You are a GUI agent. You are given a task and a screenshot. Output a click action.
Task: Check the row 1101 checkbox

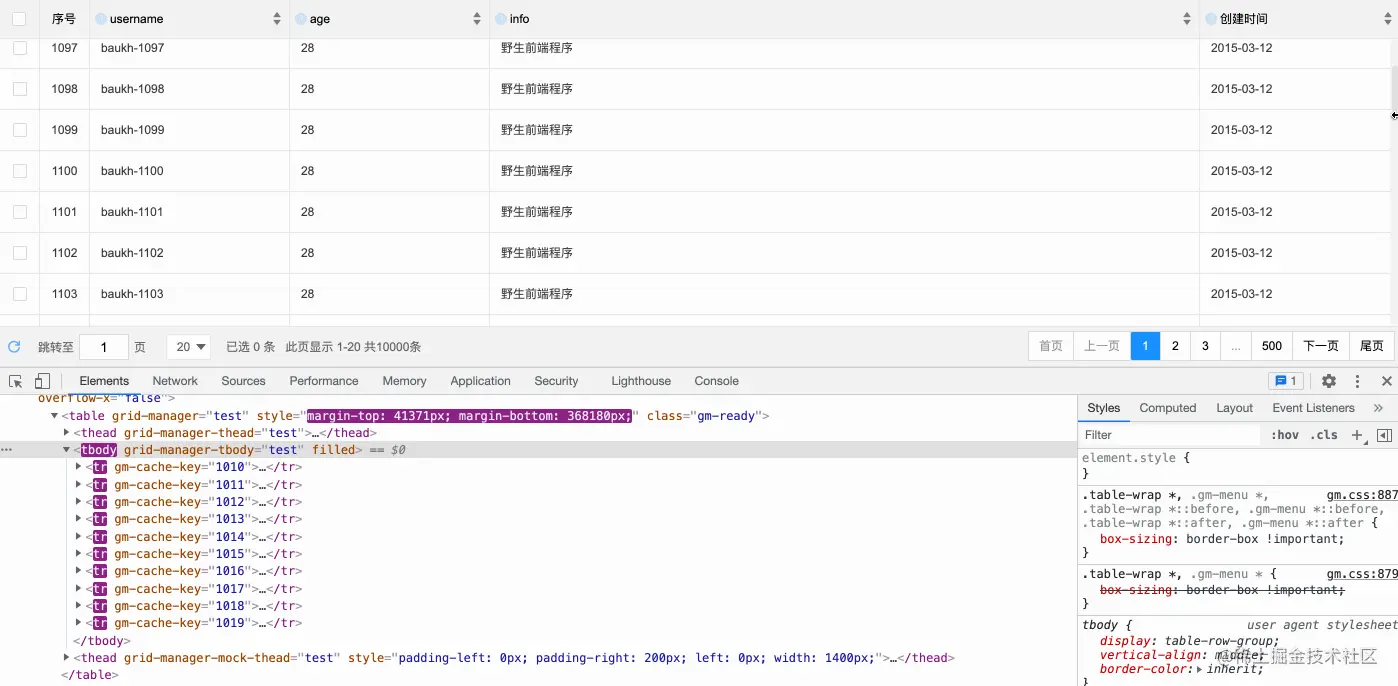coord(20,212)
